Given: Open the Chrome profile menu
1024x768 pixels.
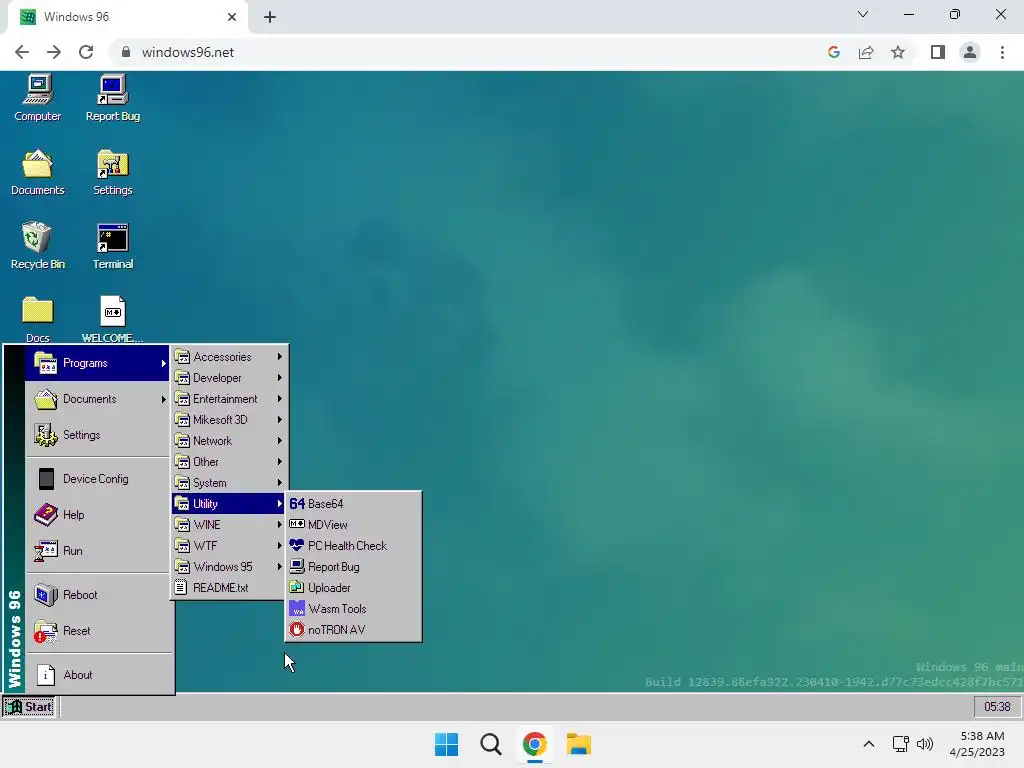Looking at the screenshot, I should pos(970,52).
